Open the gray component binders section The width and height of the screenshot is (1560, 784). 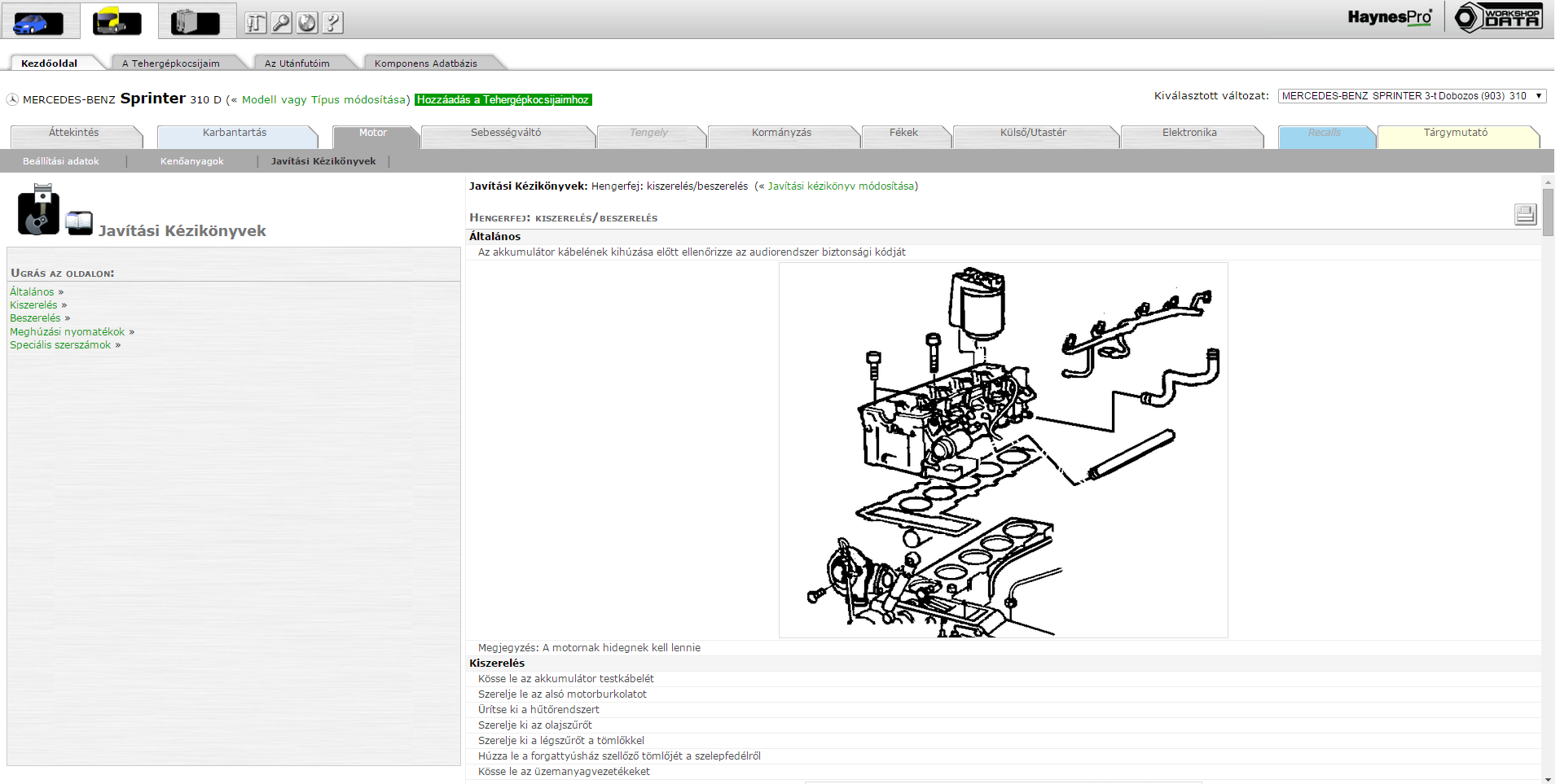tap(196, 22)
